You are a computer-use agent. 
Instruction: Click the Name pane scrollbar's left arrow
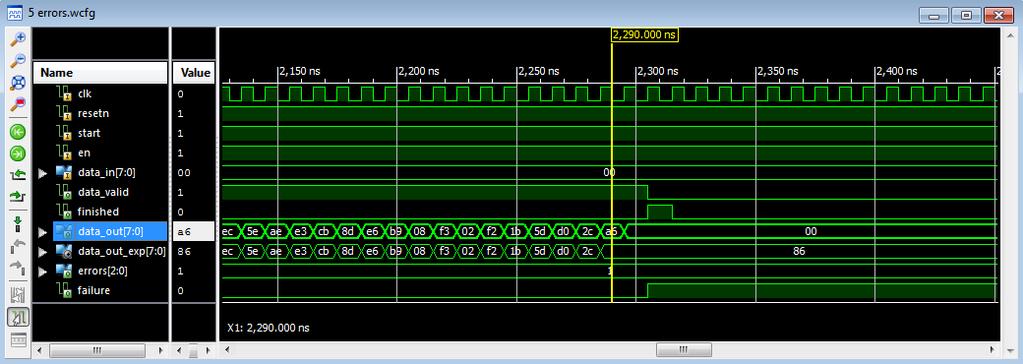(x=38, y=350)
